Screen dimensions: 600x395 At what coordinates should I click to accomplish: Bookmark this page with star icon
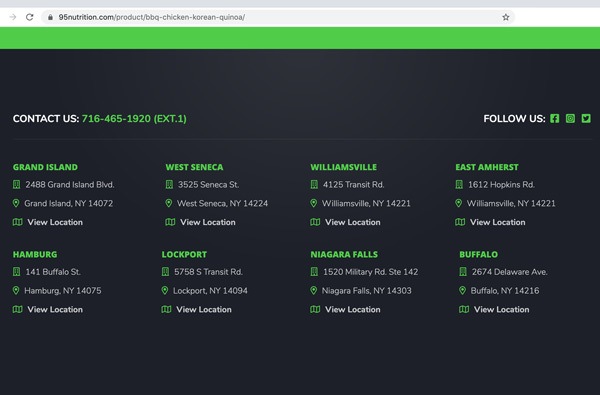click(x=505, y=17)
